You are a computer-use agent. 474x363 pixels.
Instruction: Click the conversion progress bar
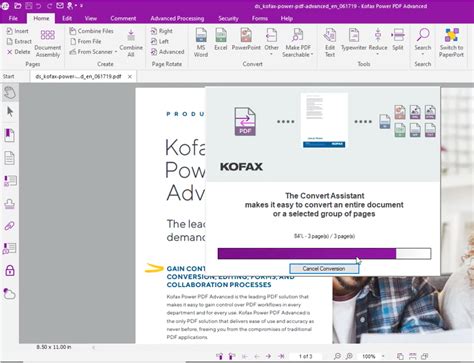click(x=324, y=253)
